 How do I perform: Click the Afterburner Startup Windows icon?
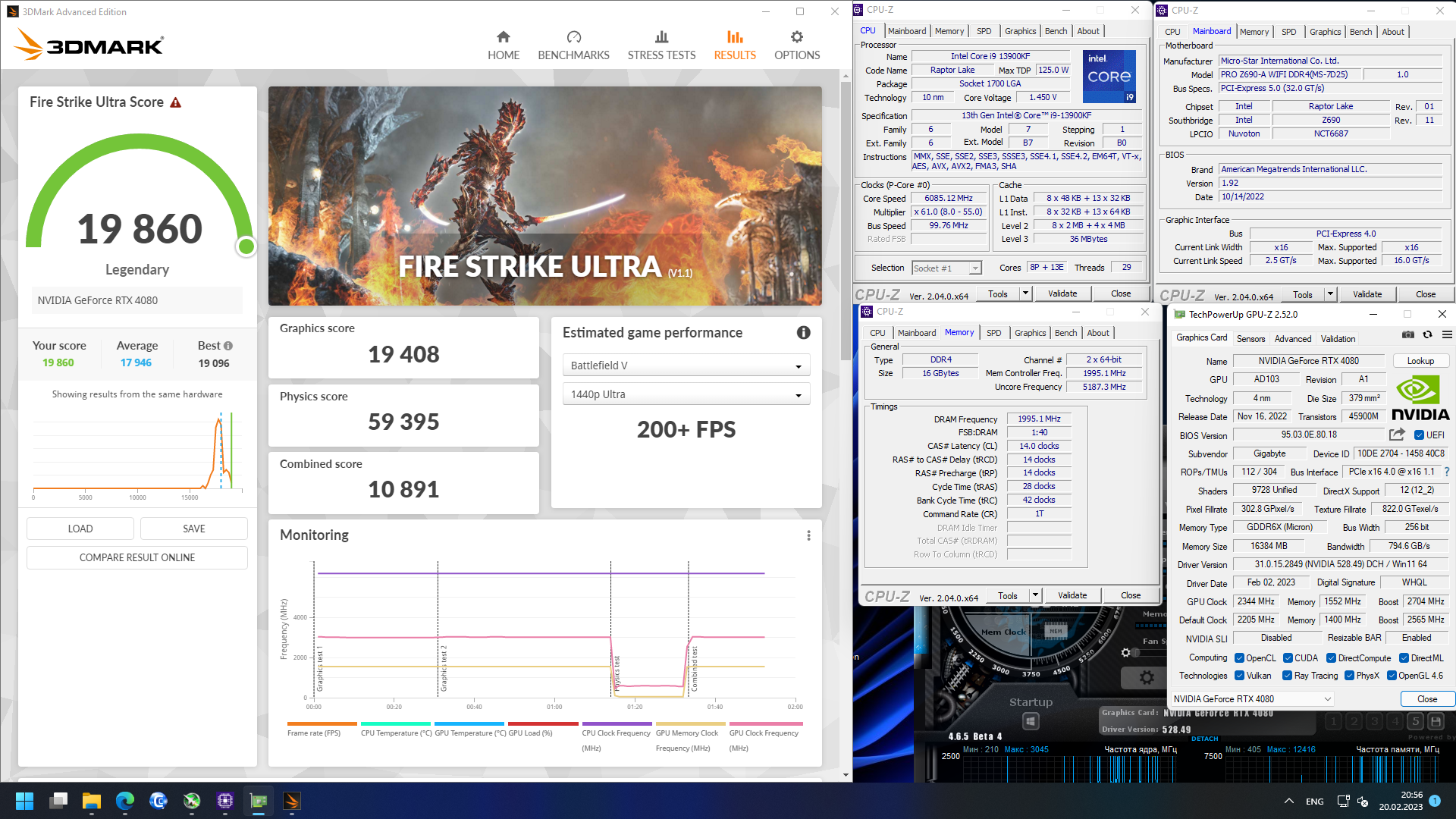1031,721
